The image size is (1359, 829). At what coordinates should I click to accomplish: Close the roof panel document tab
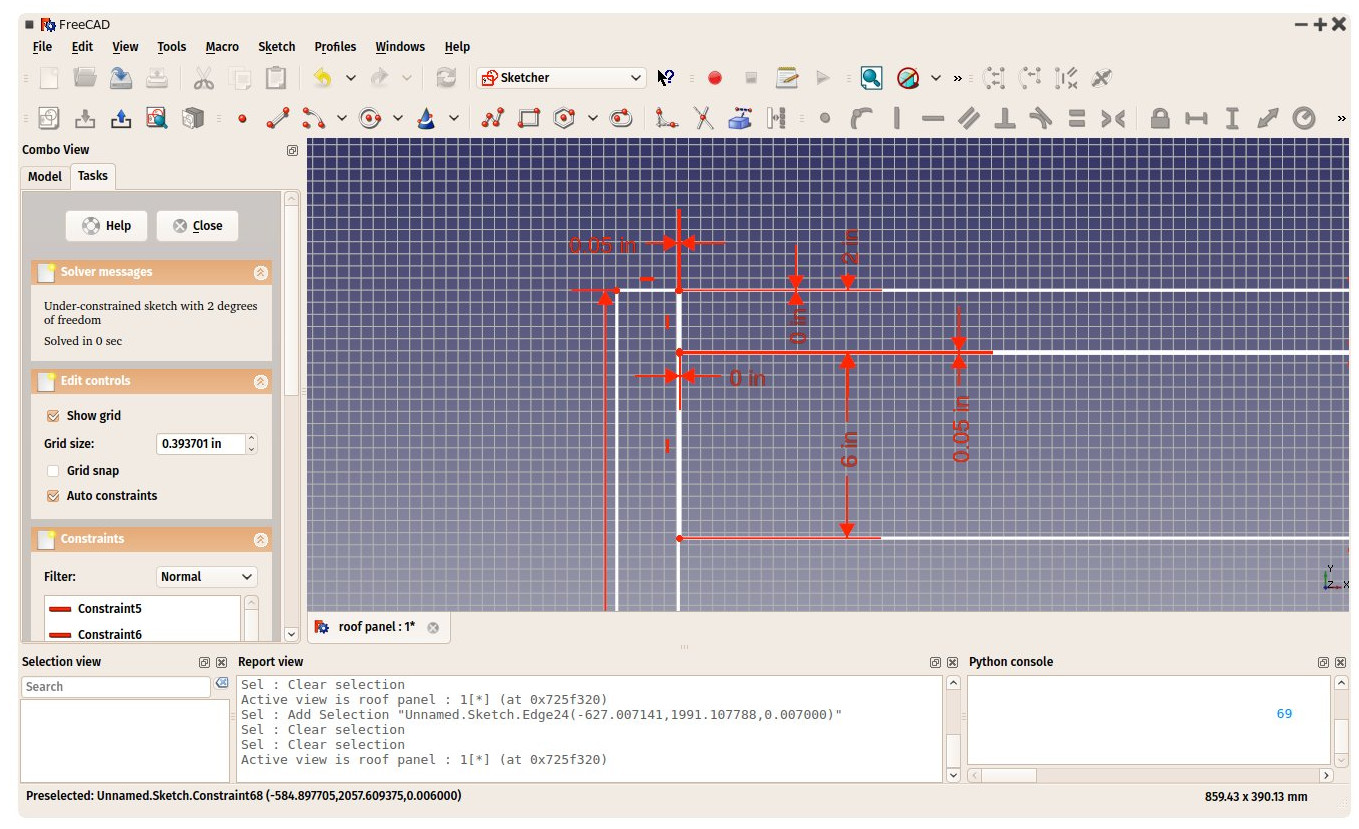click(x=433, y=628)
